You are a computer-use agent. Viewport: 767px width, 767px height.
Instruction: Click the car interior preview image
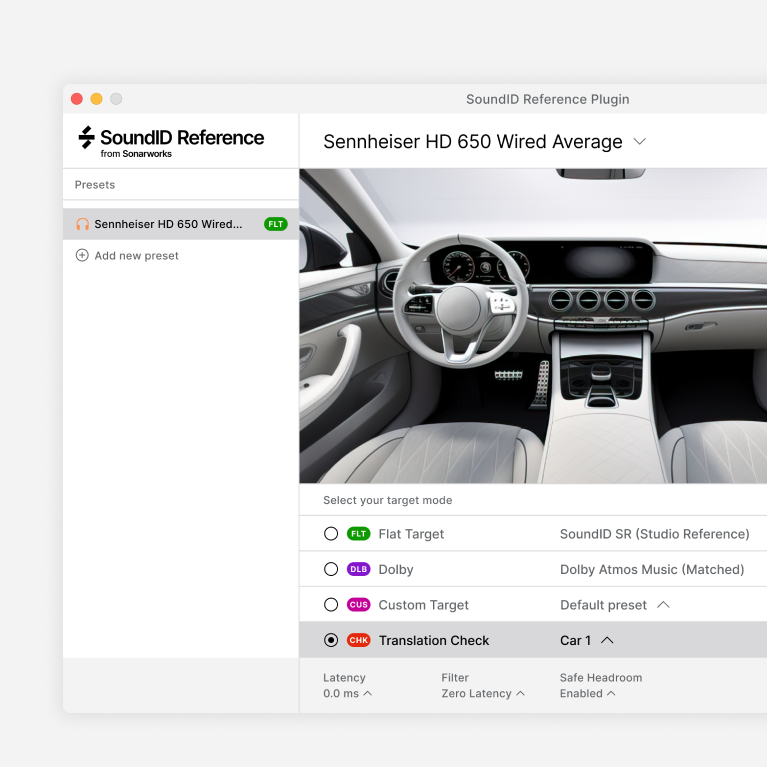click(x=533, y=326)
